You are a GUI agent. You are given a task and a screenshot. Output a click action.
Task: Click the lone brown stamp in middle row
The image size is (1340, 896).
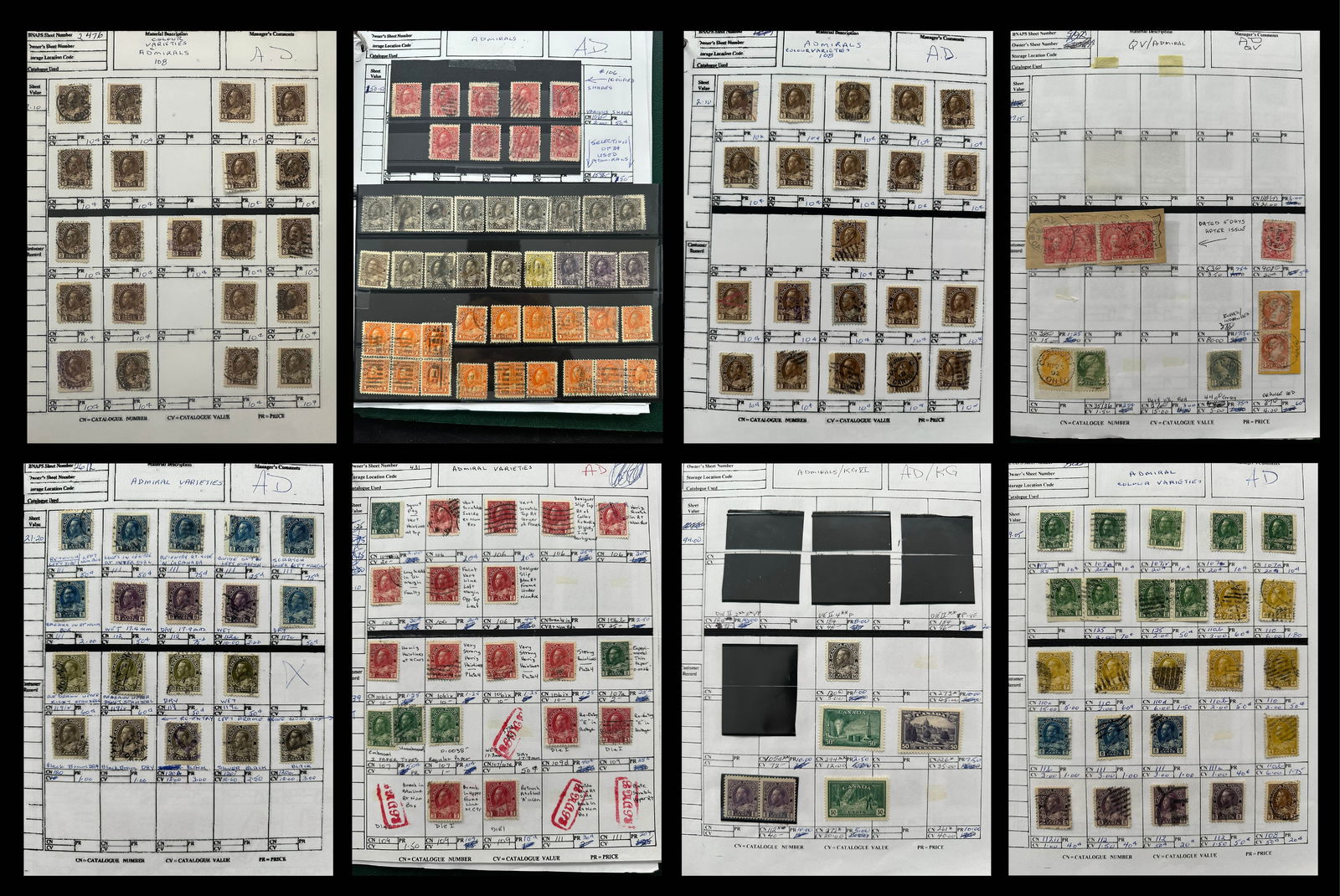point(848,239)
